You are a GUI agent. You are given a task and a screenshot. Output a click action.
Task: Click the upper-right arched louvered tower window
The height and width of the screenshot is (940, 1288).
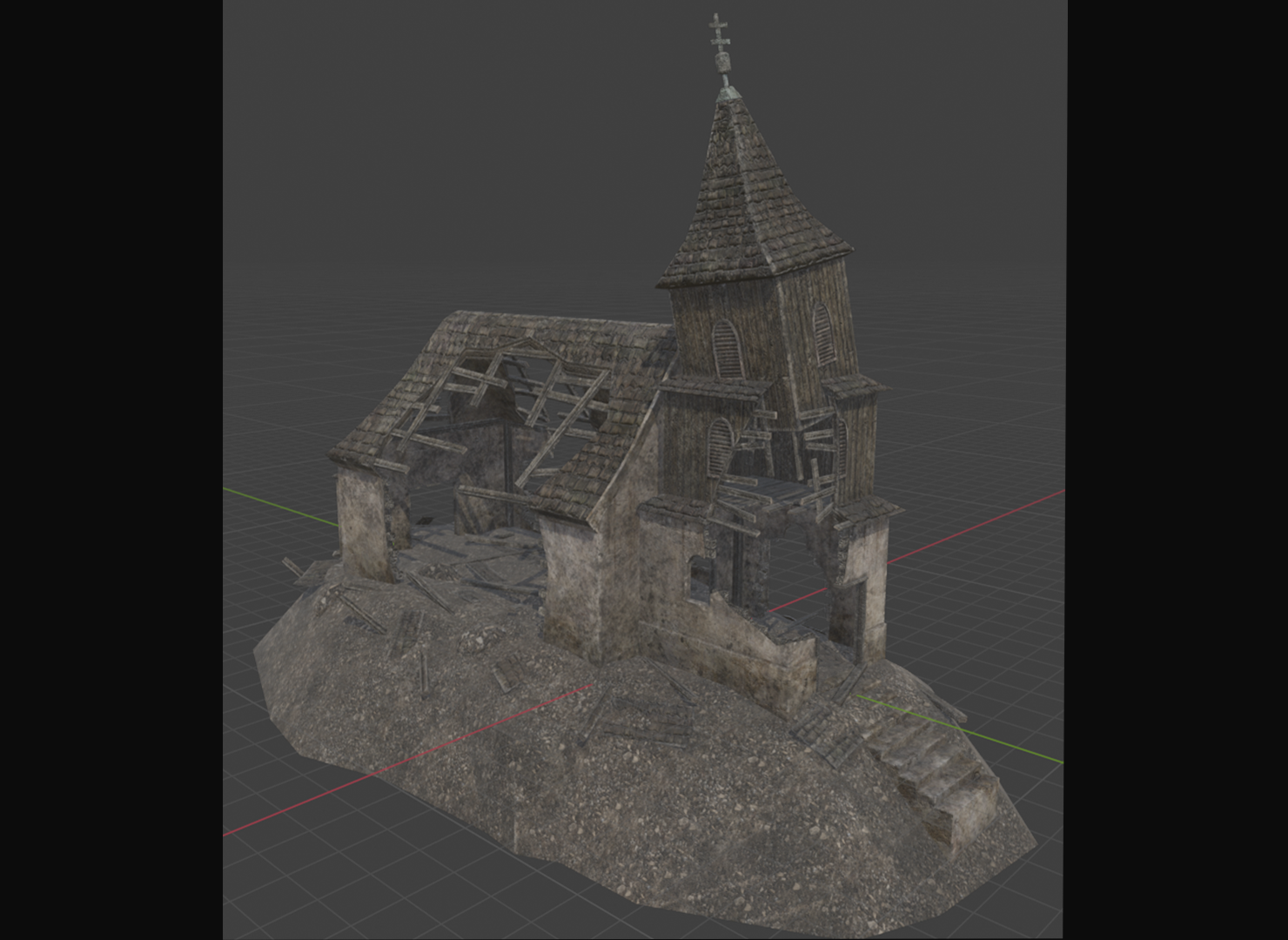[x=822, y=332]
